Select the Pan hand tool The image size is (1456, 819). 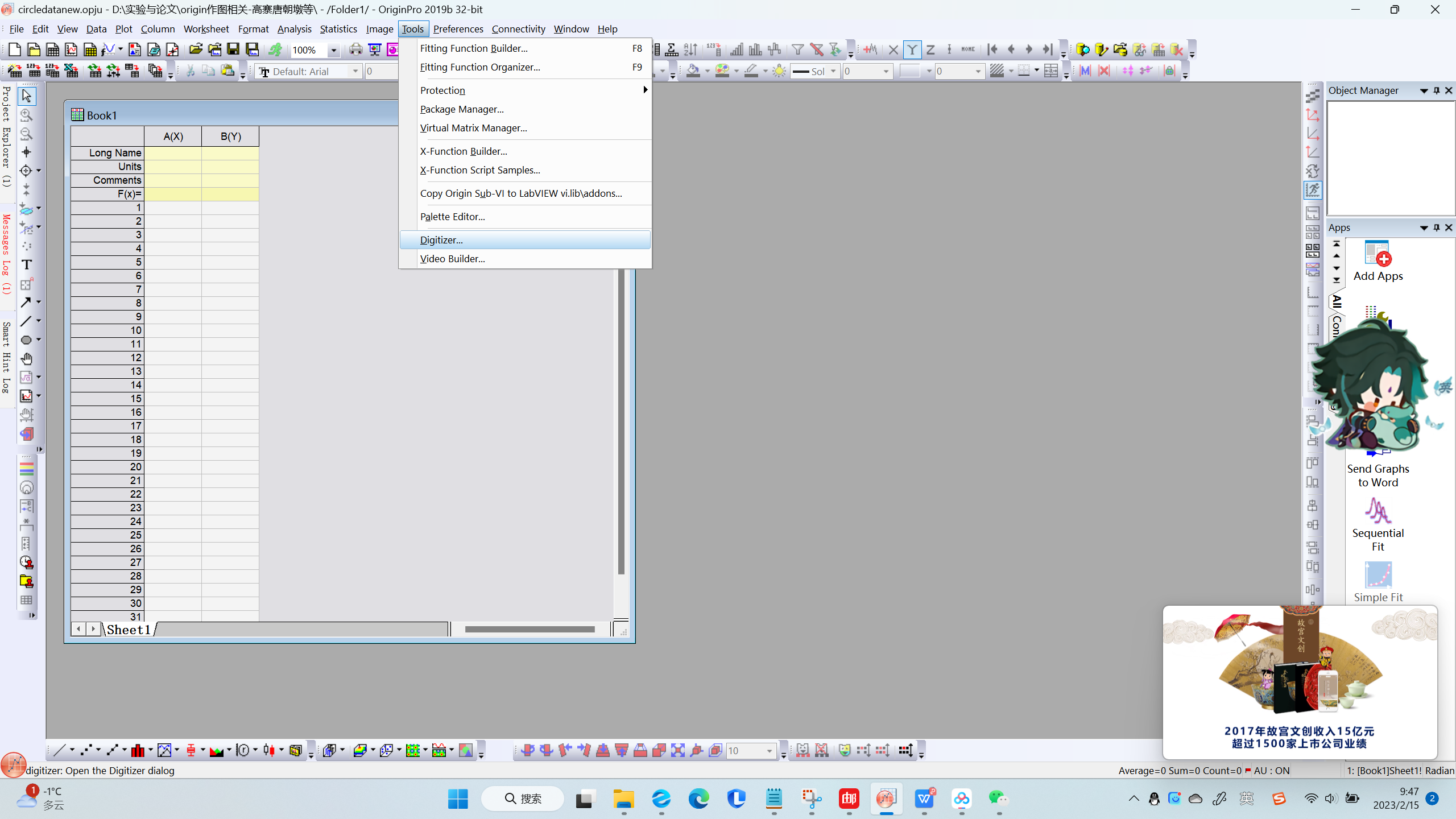click(x=26, y=358)
